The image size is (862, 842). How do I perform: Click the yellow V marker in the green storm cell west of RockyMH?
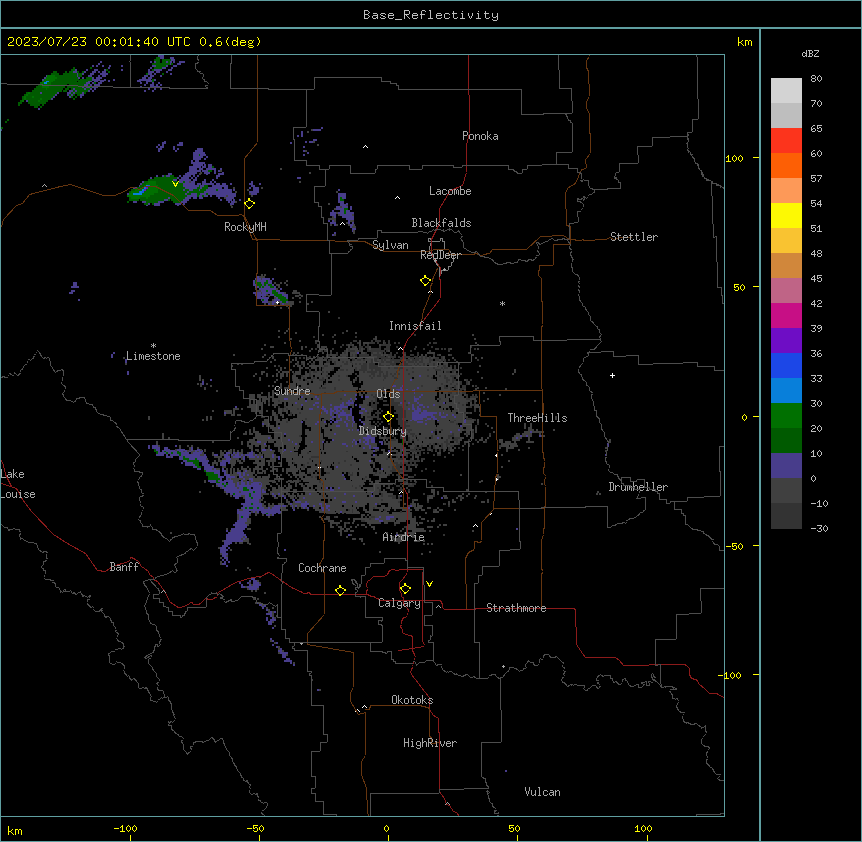[175, 184]
